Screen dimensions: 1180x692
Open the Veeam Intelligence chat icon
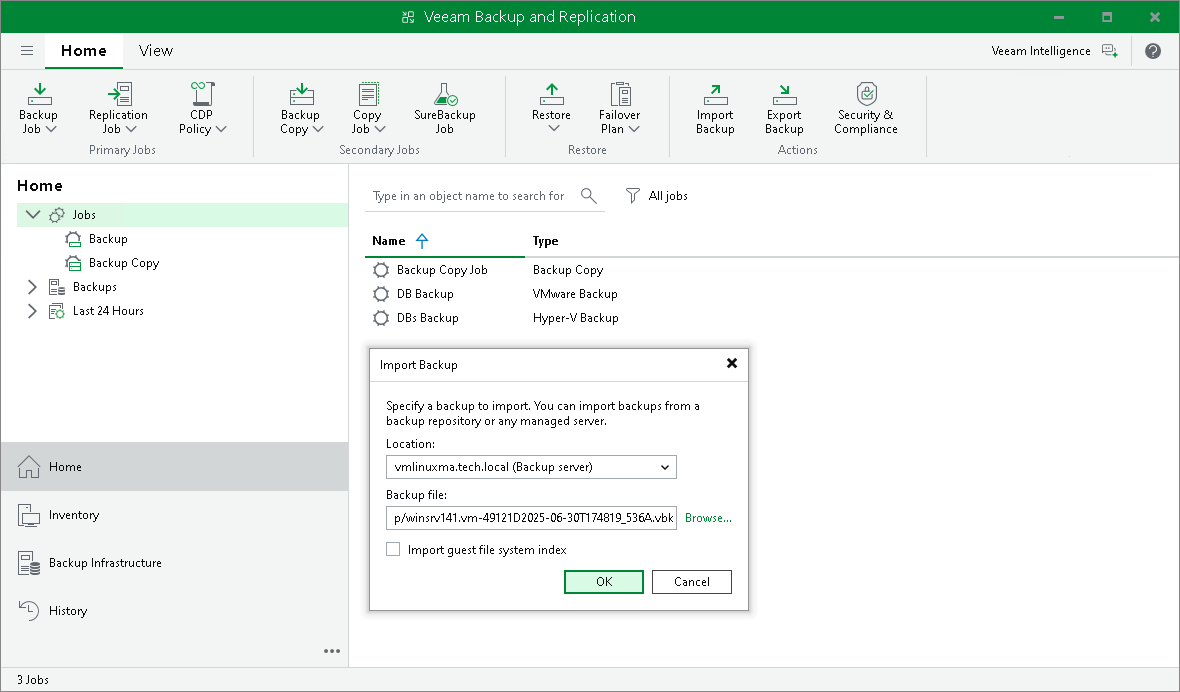pyautogui.click(x=1109, y=50)
